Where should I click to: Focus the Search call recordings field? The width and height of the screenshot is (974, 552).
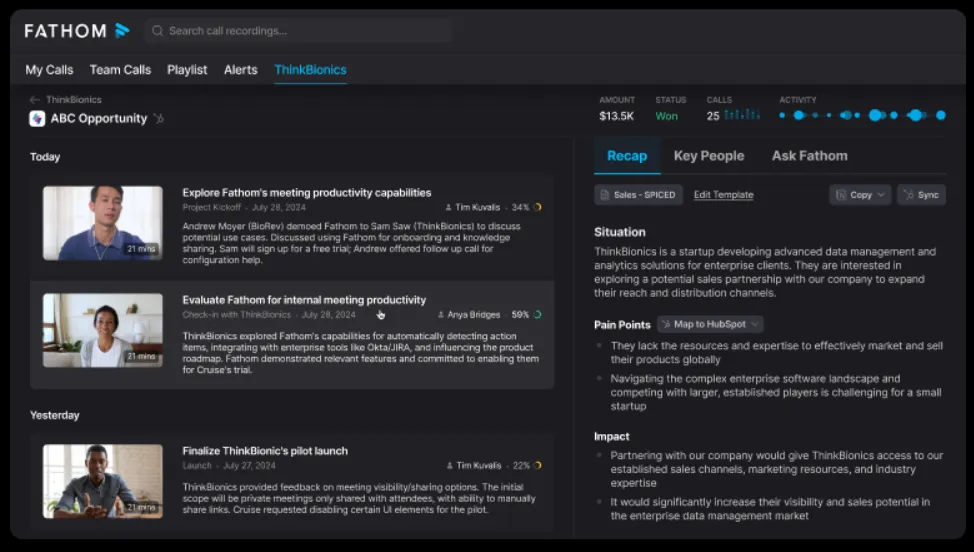coord(298,31)
